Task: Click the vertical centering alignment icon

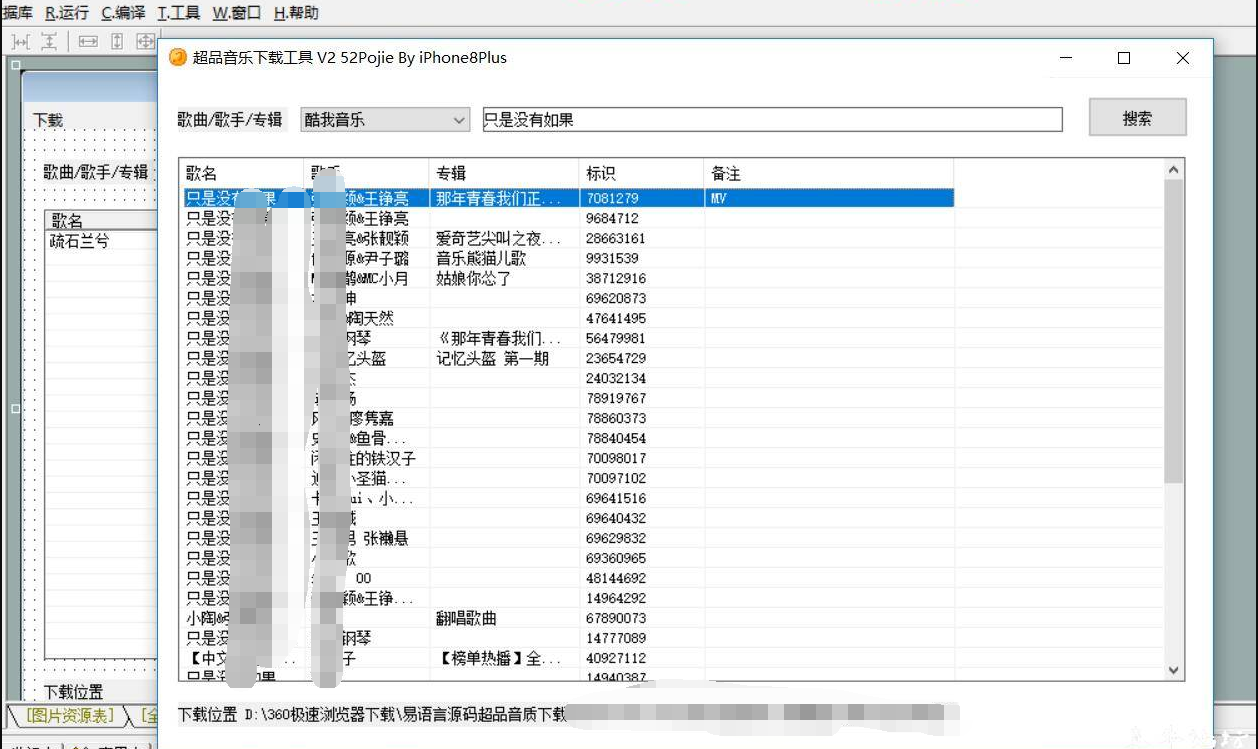Action: pyautogui.click(x=48, y=41)
